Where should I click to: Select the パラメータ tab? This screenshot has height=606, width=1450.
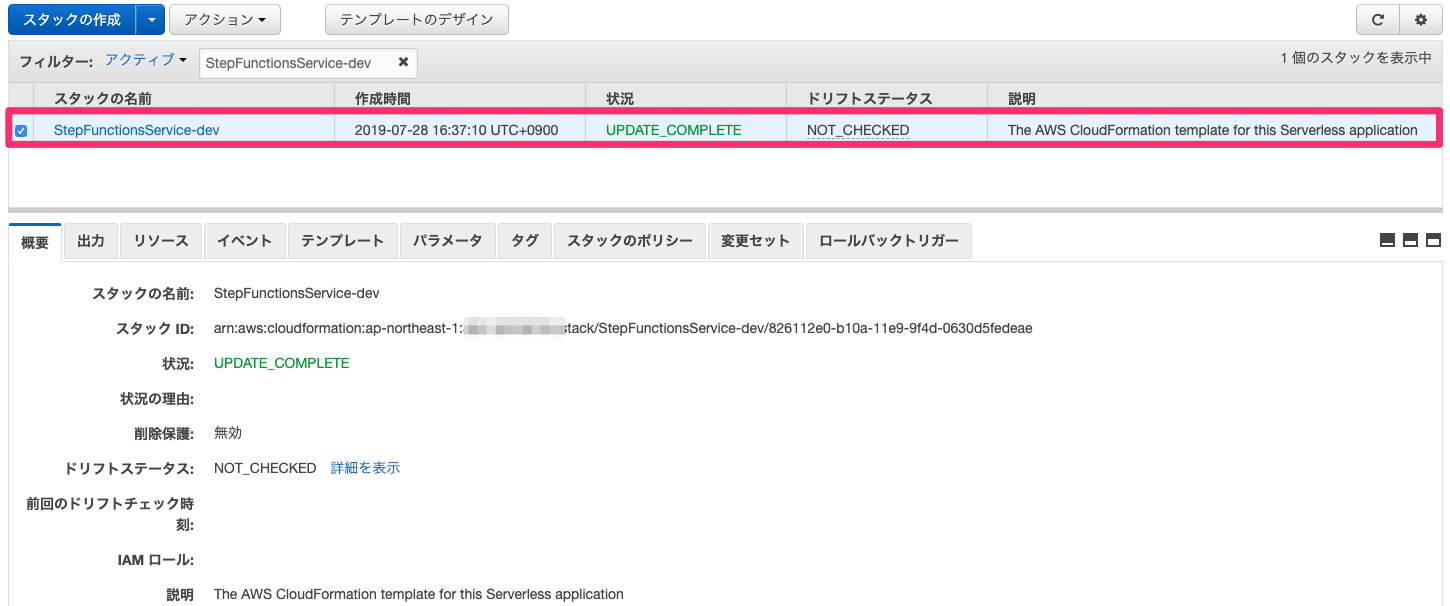(447, 241)
